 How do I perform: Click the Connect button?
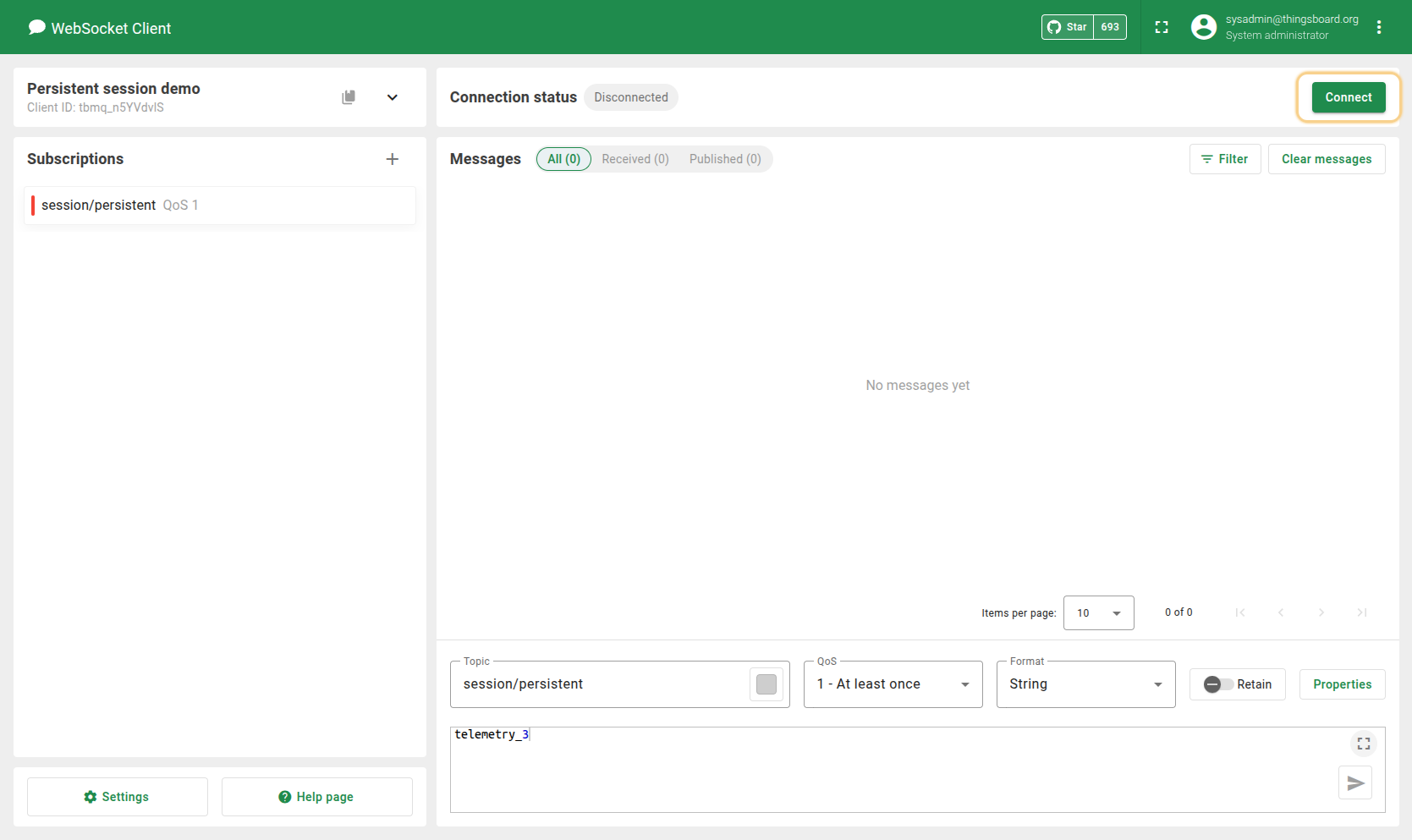[1349, 97]
